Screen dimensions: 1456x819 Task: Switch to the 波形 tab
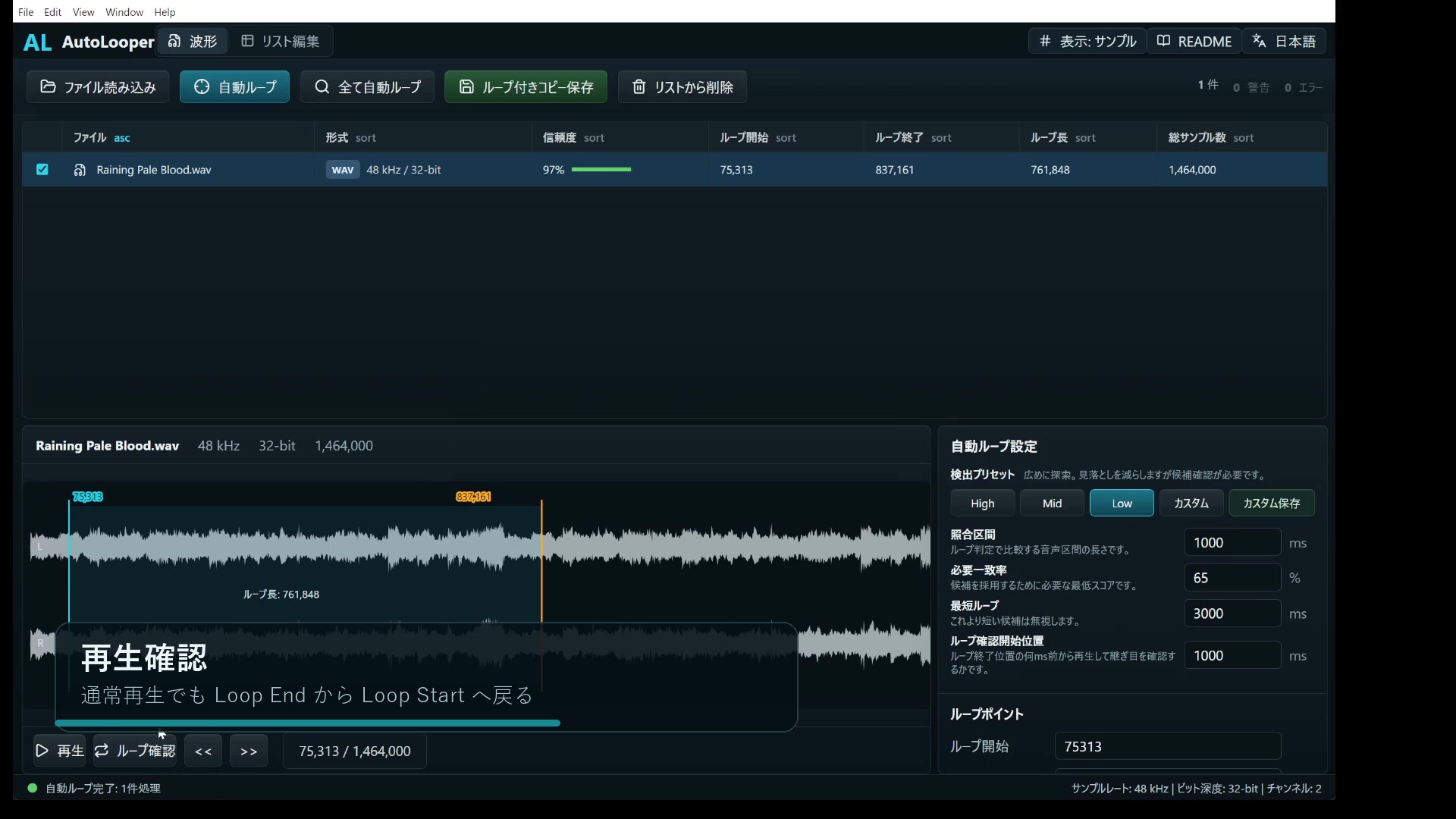tap(193, 41)
